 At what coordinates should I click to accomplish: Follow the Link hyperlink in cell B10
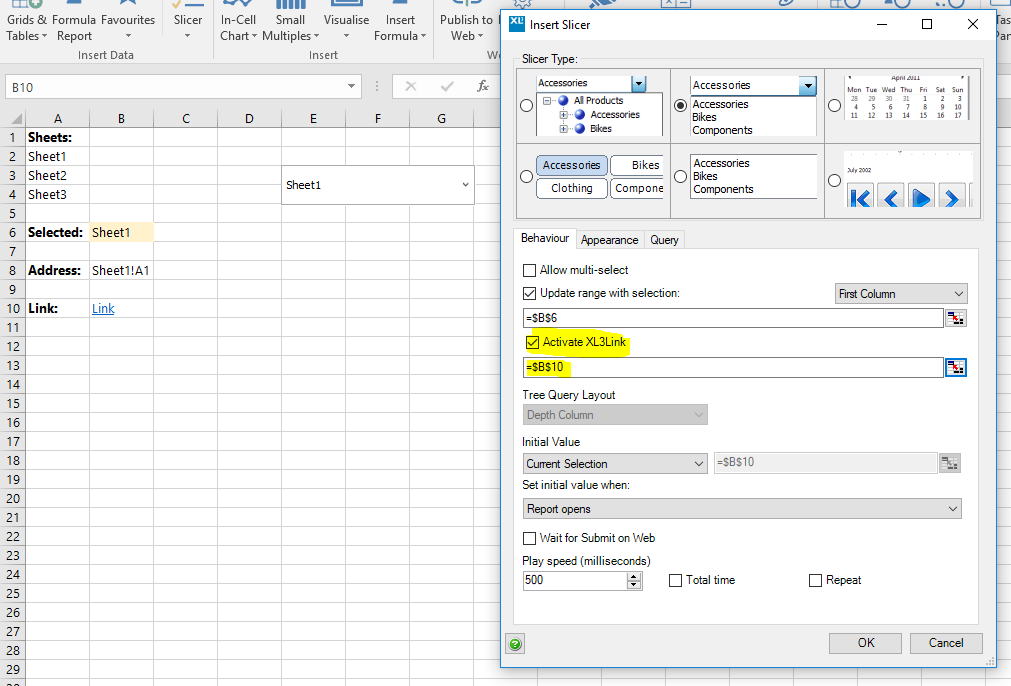103,309
